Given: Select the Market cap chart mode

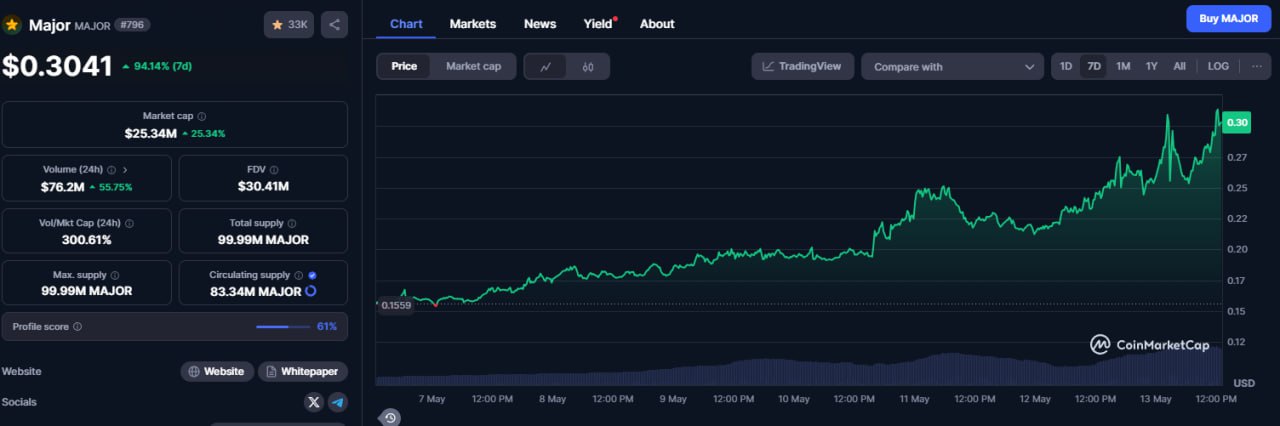Looking at the screenshot, I should pyautogui.click(x=473, y=66).
